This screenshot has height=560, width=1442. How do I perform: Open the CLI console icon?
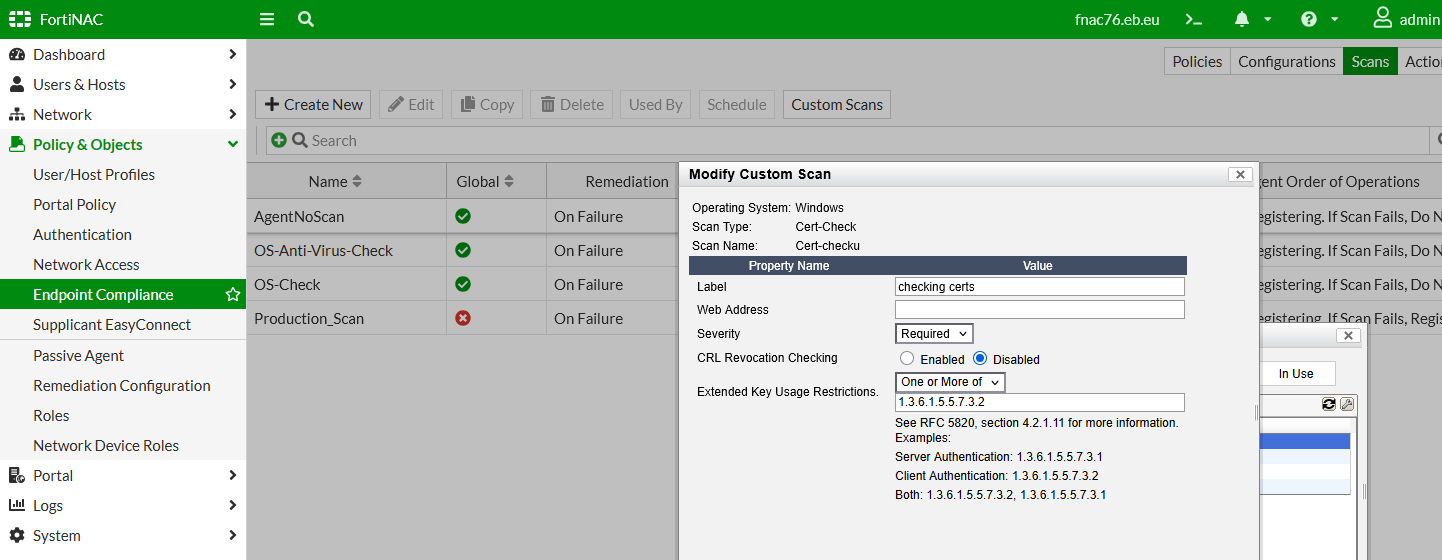click(x=1193, y=19)
